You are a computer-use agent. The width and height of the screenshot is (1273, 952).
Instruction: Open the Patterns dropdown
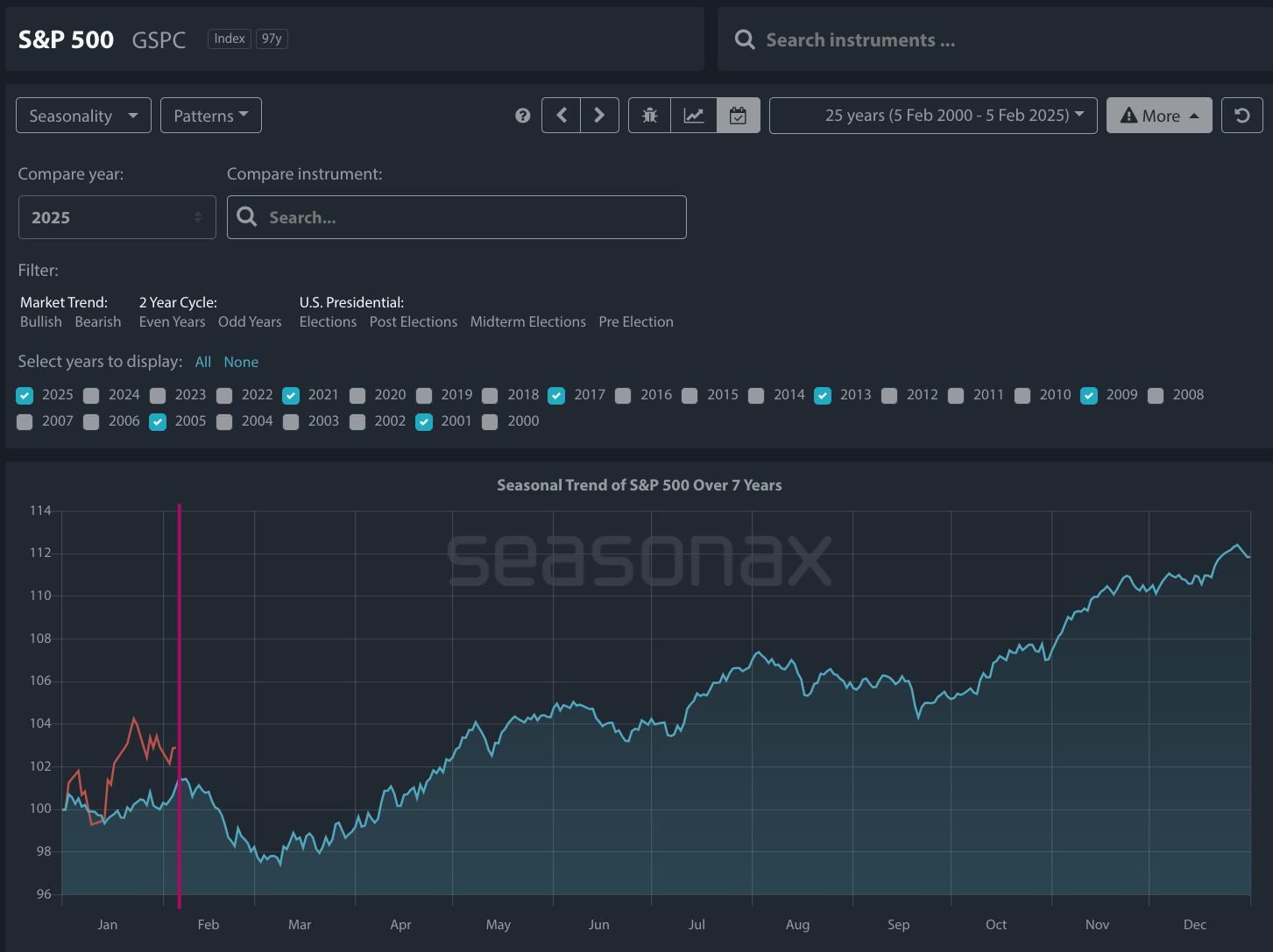point(211,116)
